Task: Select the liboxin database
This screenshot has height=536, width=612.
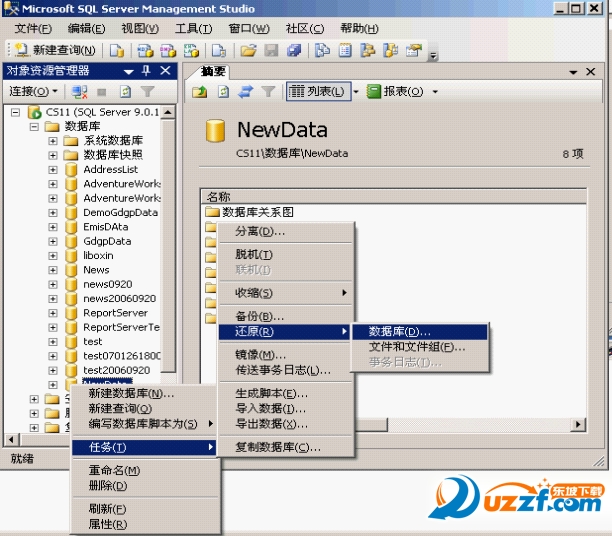Action: click(98, 256)
